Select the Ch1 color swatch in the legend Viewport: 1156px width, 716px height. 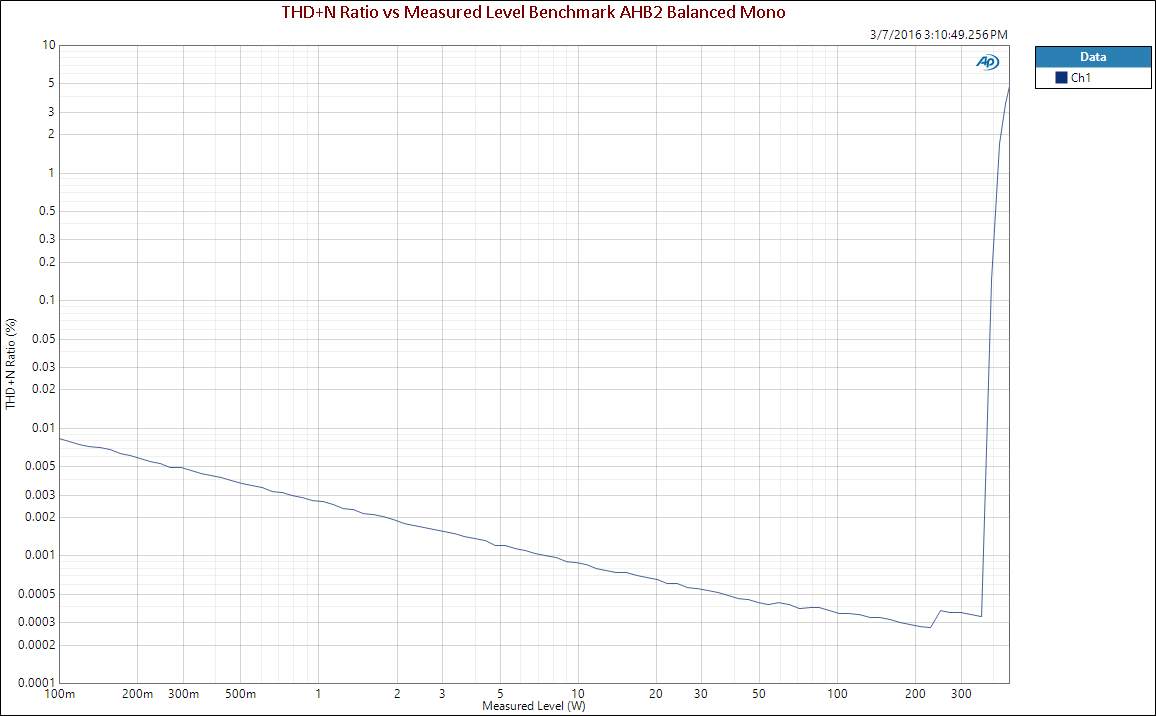pos(1062,77)
